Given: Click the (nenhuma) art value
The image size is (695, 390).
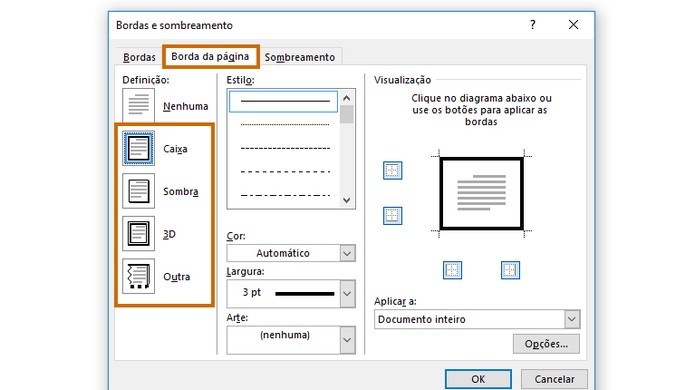Looking at the screenshot, I should [x=285, y=335].
